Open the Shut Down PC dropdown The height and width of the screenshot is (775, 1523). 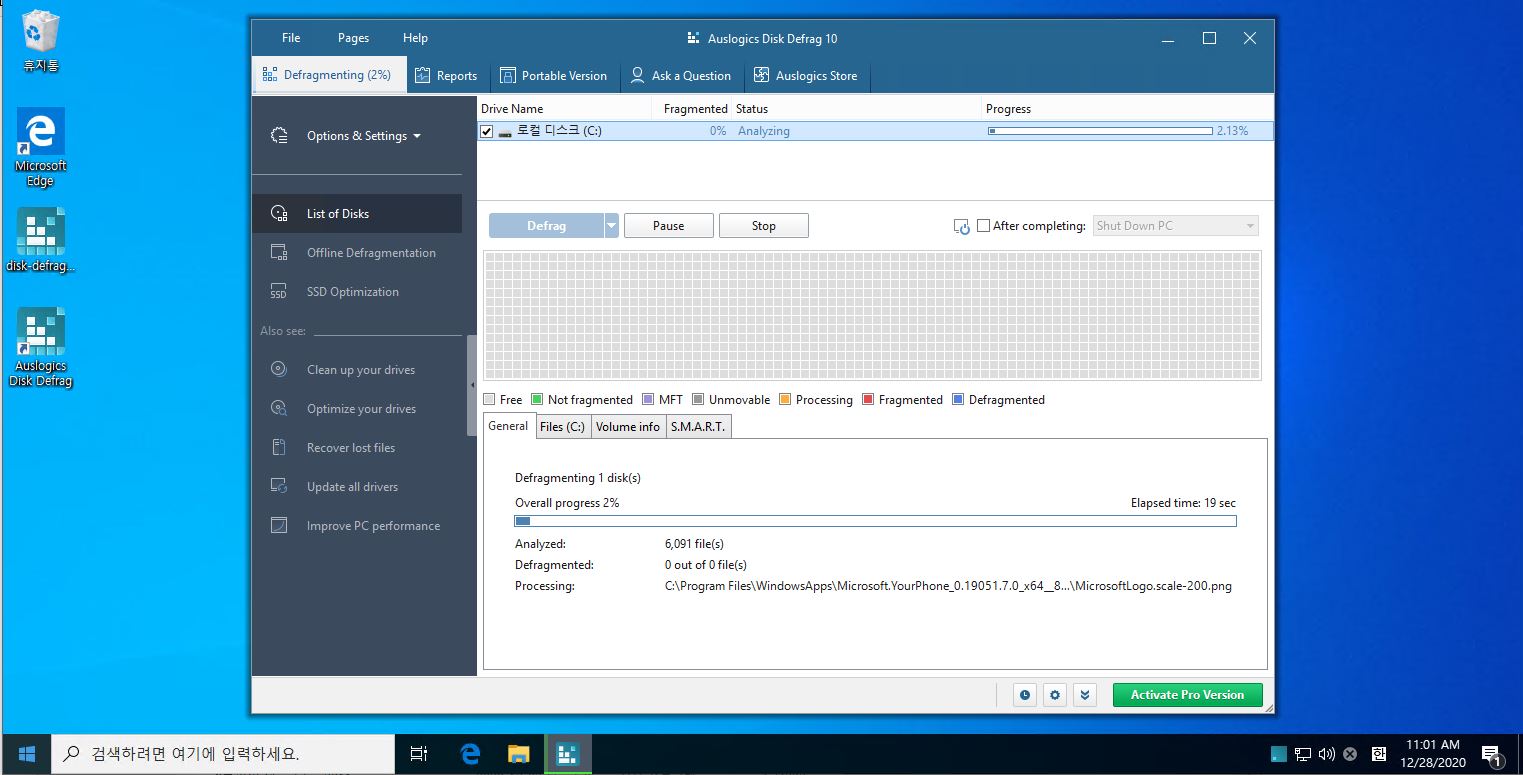click(1176, 226)
